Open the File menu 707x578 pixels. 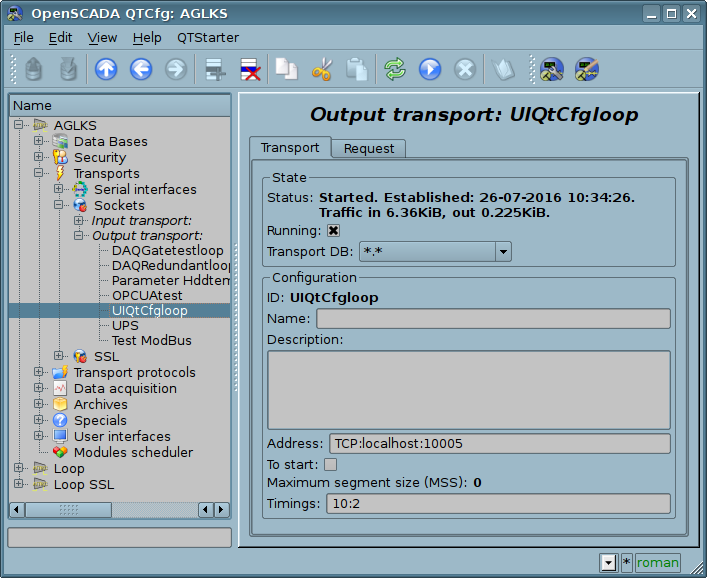click(x=23, y=38)
